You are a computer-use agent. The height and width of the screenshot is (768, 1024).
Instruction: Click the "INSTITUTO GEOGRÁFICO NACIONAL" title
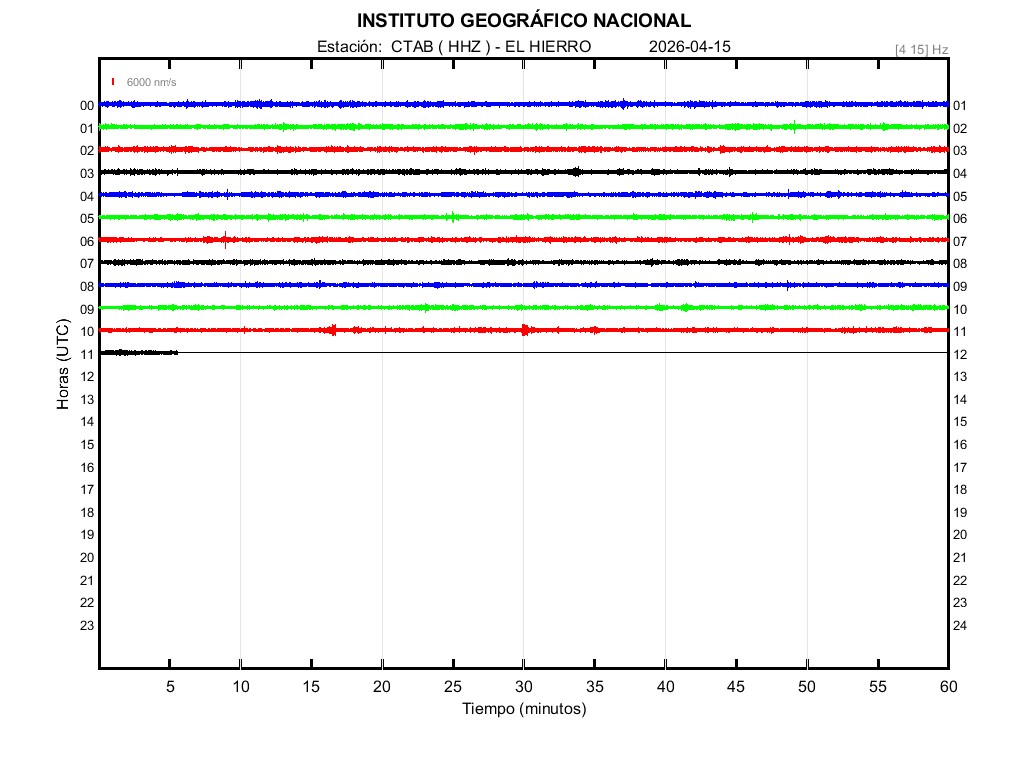click(x=523, y=21)
